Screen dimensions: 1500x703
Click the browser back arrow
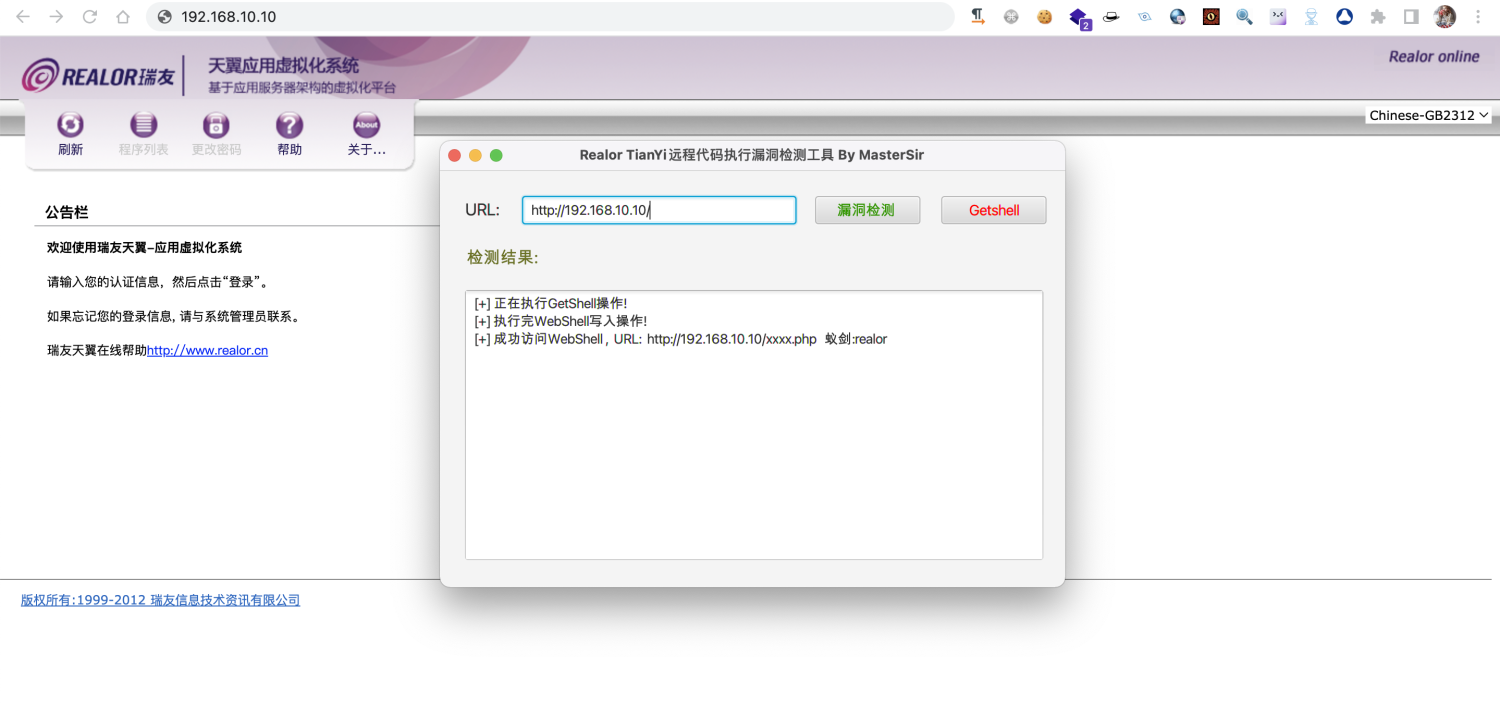pyautogui.click(x=23, y=17)
